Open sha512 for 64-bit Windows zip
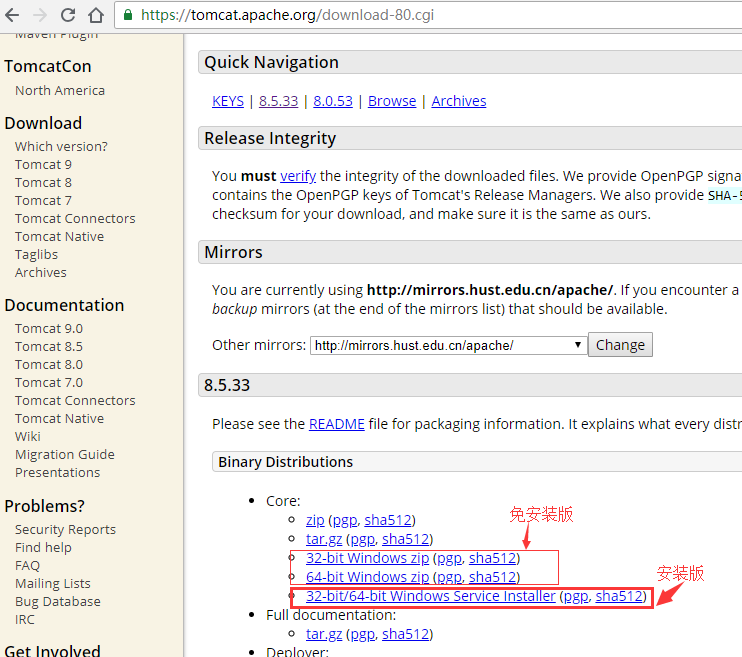The image size is (742, 657). (x=492, y=577)
